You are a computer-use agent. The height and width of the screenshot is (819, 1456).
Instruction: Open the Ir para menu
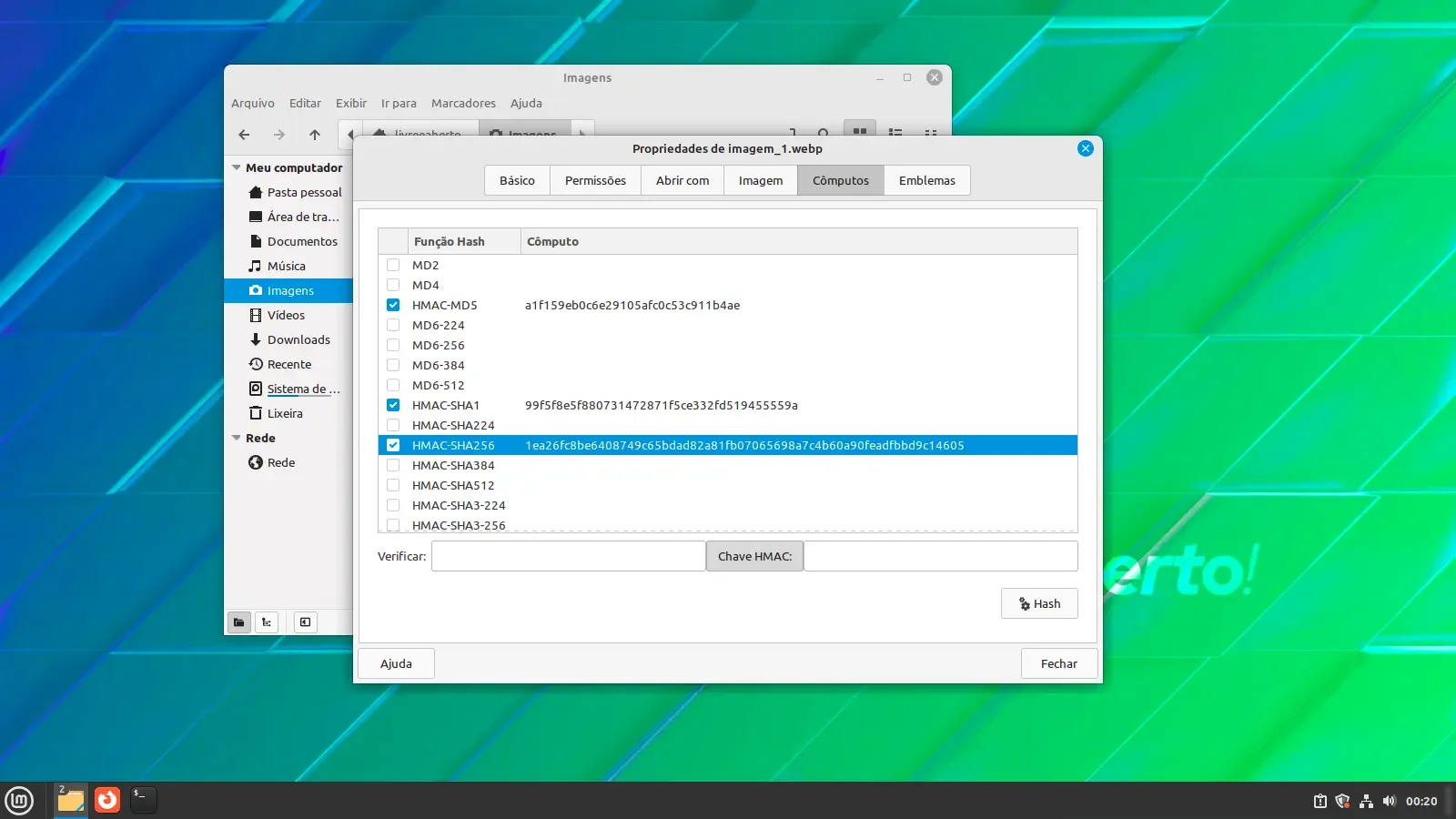point(399,103)
